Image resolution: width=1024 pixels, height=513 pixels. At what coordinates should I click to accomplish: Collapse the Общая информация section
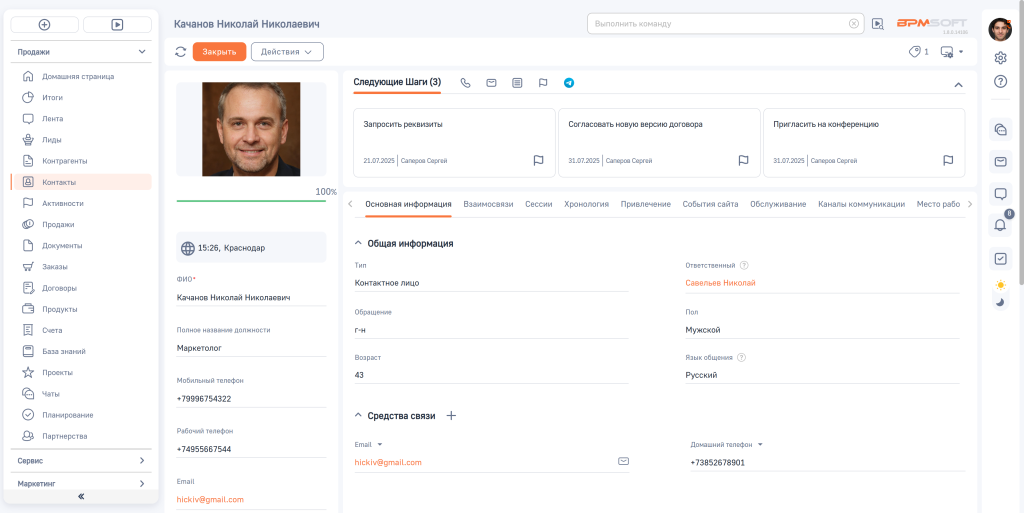tap(358, 243)
